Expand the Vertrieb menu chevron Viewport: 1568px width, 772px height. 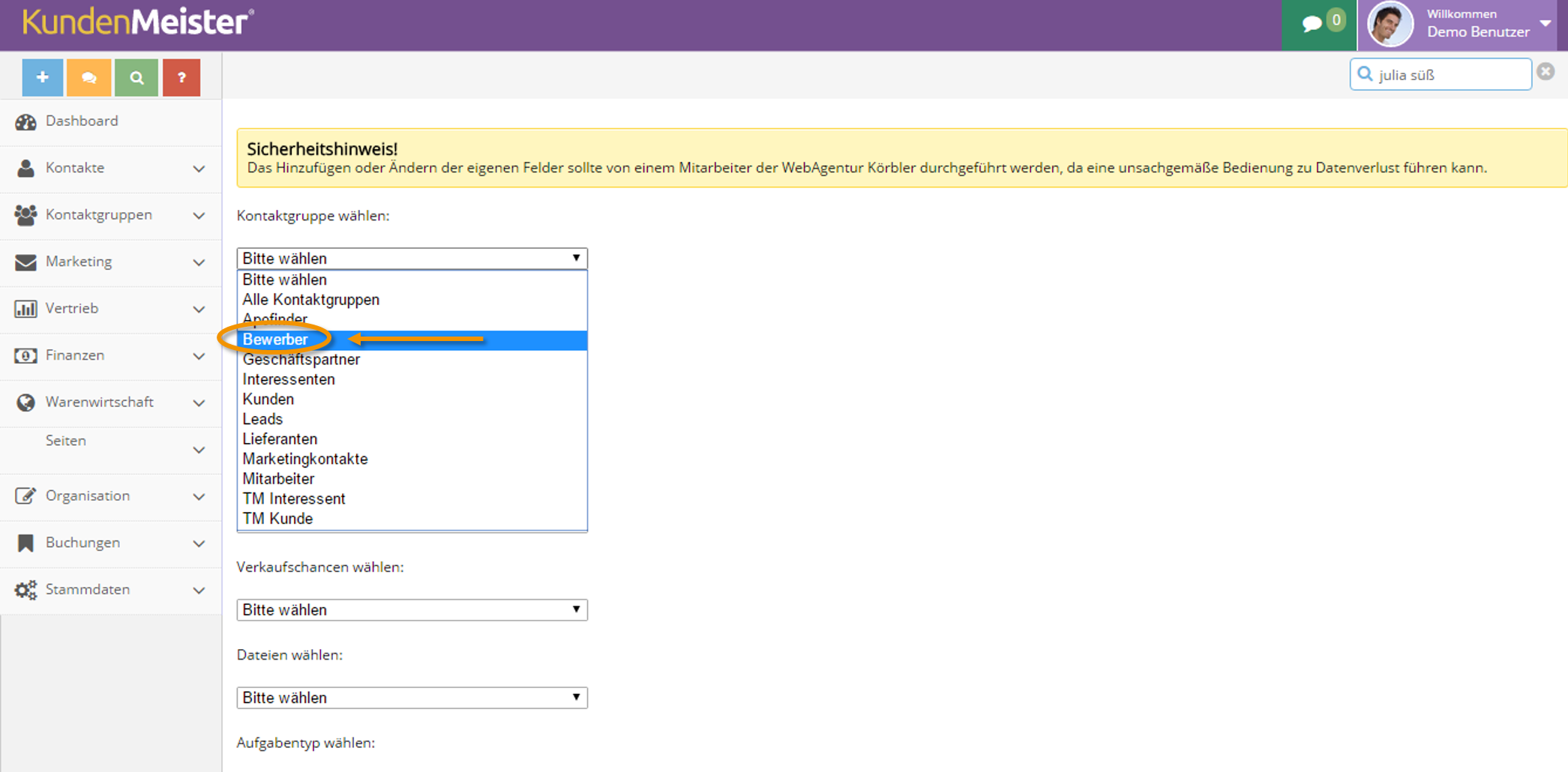click(x=199, y=310)
